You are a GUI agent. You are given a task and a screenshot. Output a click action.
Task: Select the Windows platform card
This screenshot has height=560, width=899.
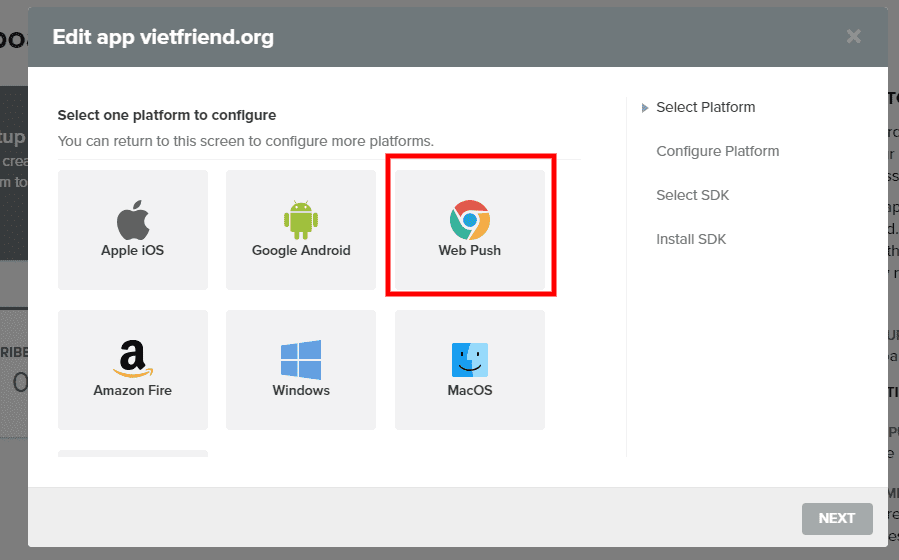[x=301, y=370]
